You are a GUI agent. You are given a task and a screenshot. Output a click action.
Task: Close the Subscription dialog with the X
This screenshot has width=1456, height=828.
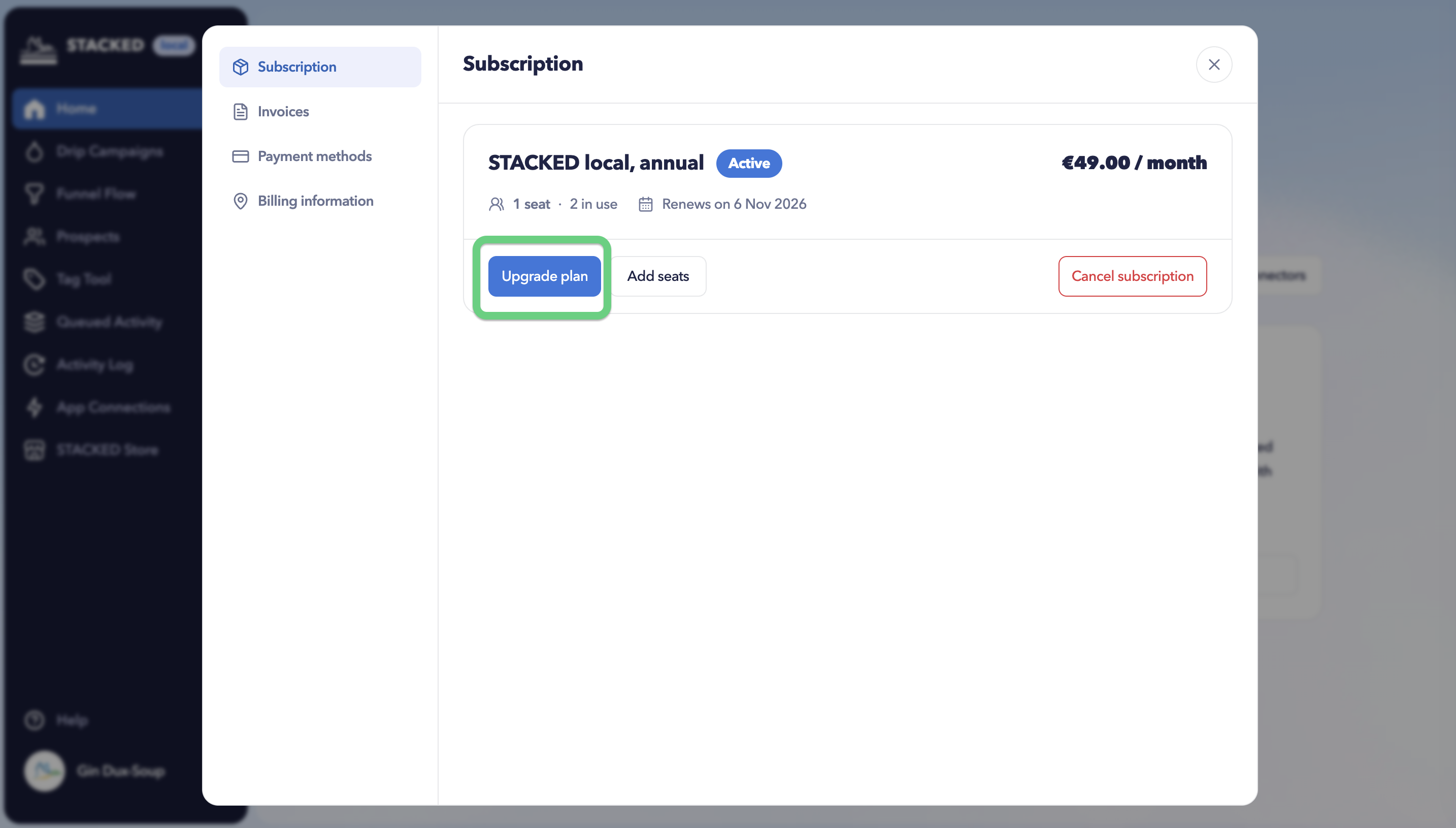click(x=1214, y=65)
